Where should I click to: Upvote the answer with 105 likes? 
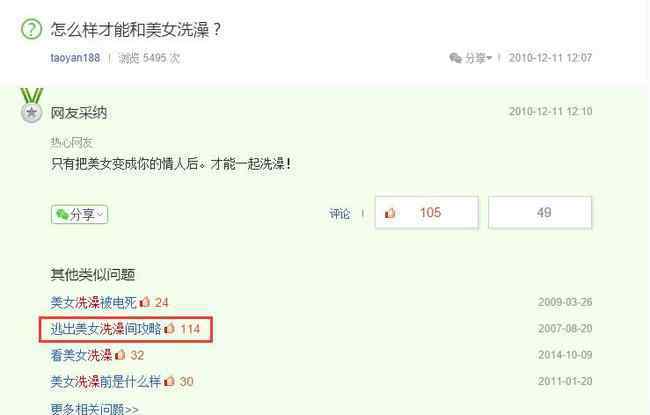(427, 213)
